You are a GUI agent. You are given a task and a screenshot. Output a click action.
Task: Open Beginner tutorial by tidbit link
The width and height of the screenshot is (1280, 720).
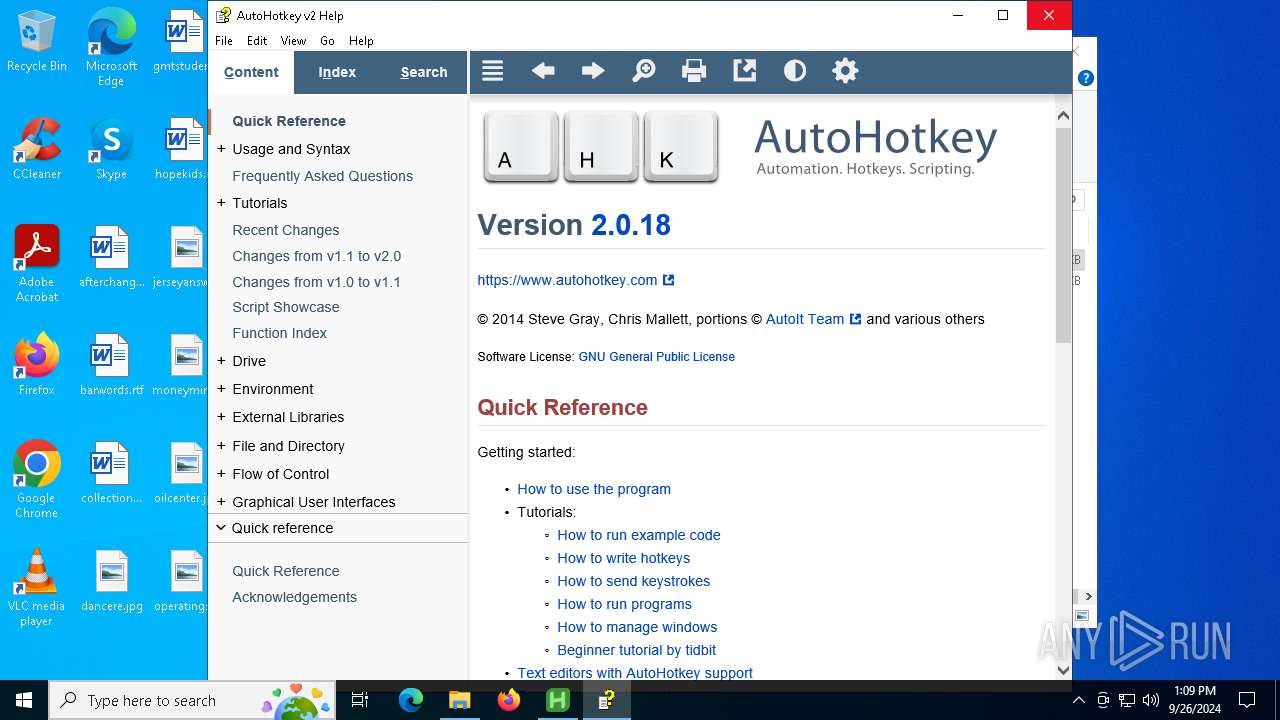[x=636, y=650]
